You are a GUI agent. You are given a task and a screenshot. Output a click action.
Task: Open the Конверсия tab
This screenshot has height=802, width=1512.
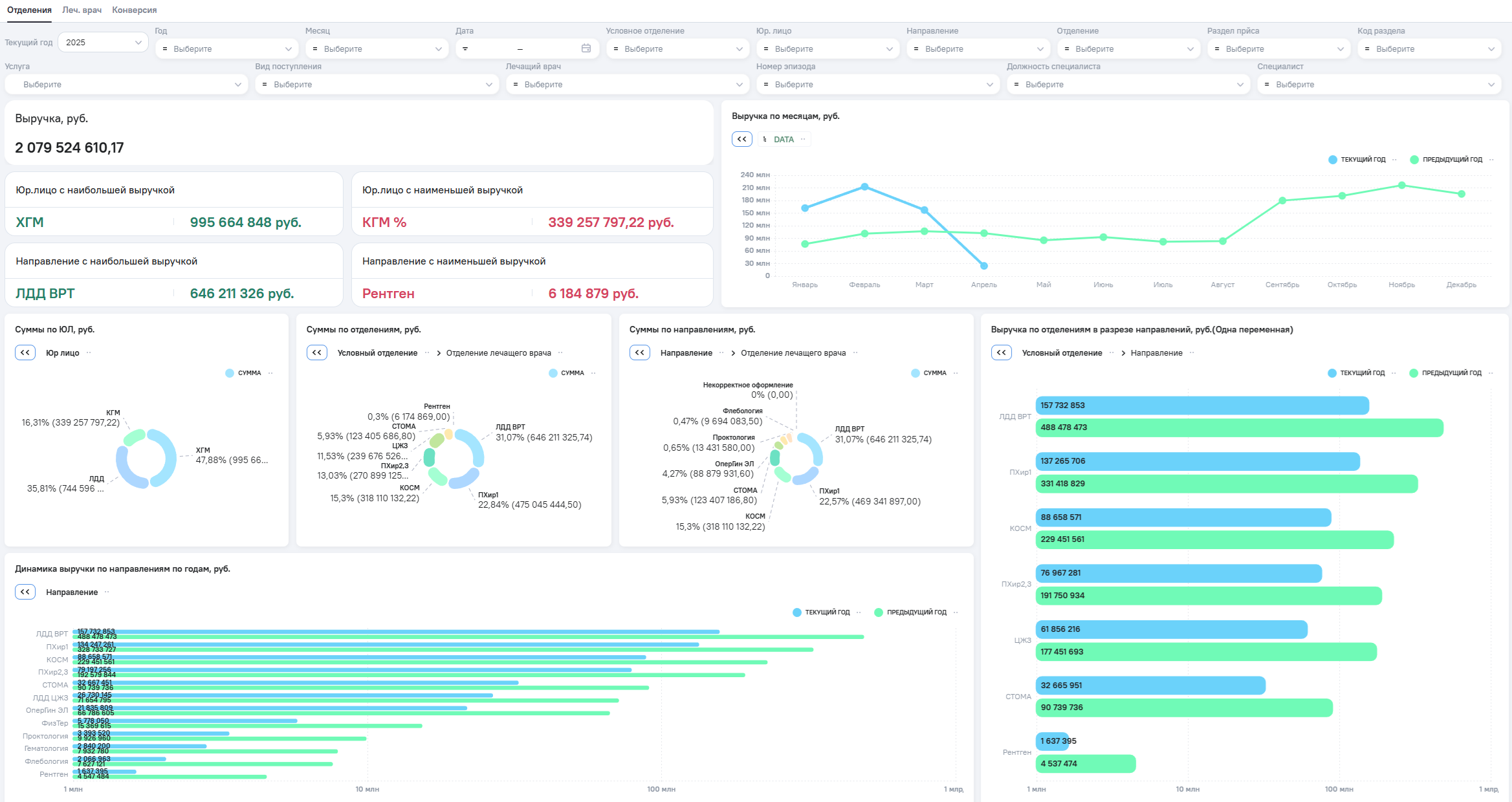(x=134, y=10)
